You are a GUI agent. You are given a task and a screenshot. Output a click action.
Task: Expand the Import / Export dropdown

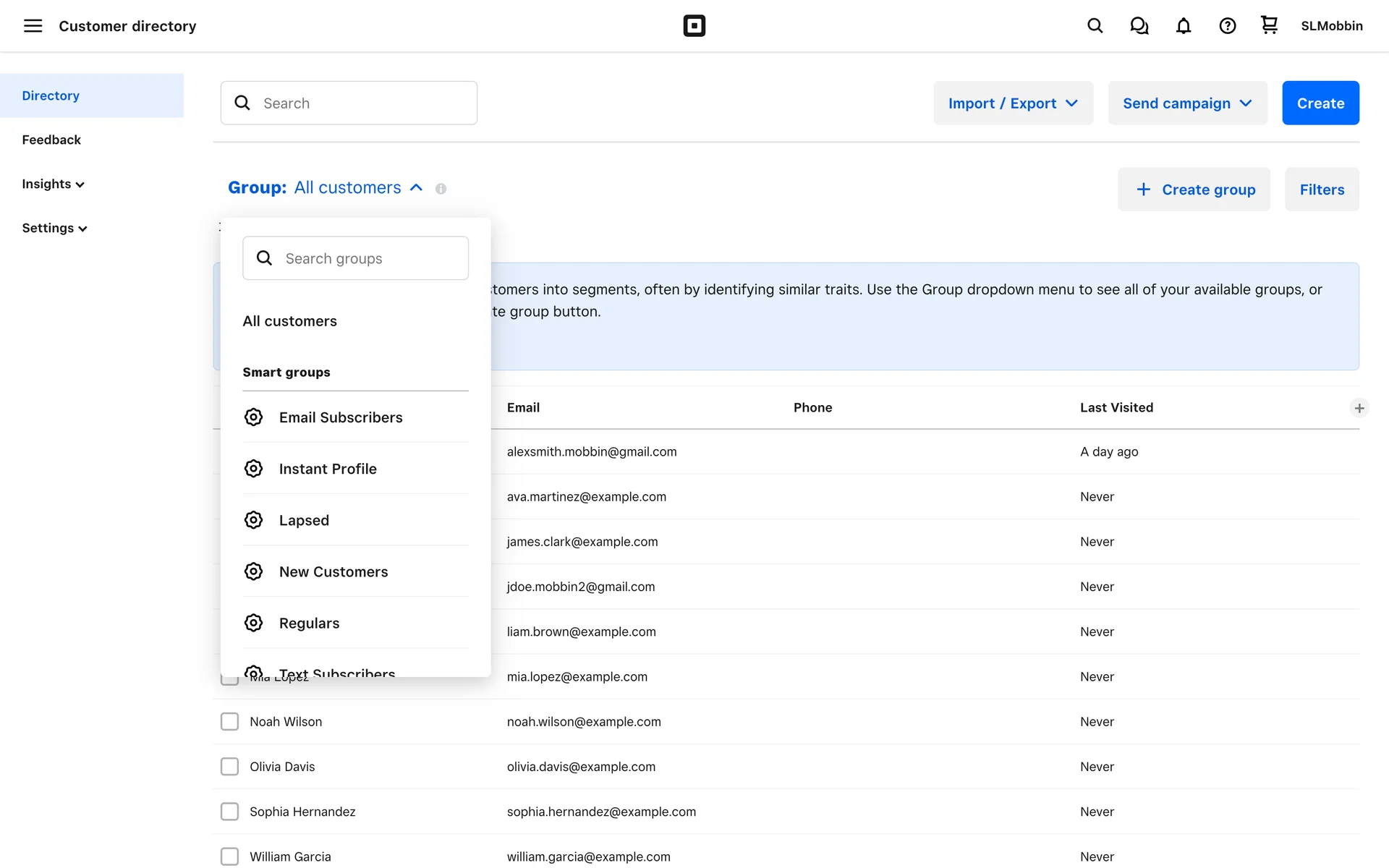1012,103
